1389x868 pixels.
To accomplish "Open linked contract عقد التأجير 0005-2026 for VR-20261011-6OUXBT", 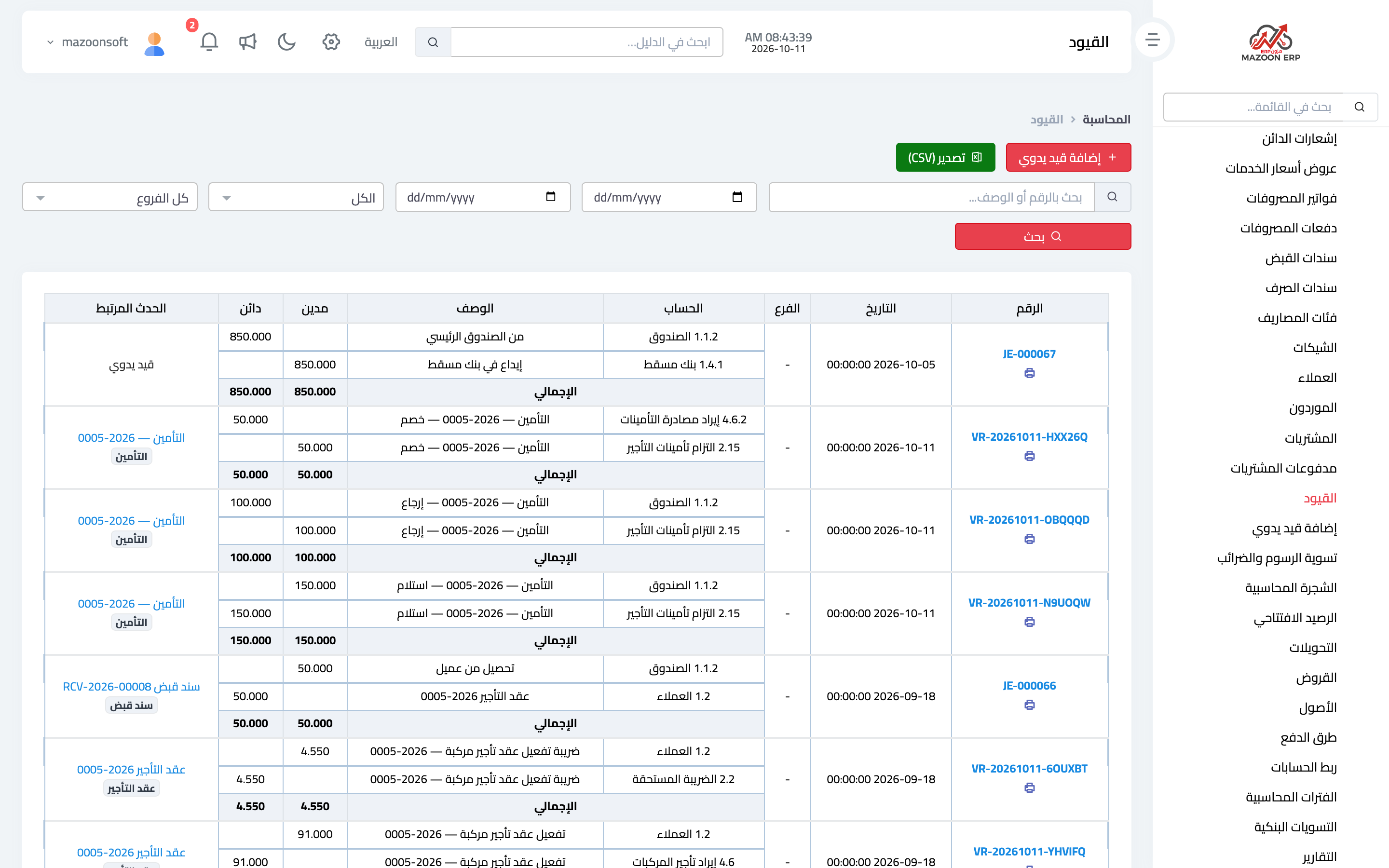I will click(131, 770).
